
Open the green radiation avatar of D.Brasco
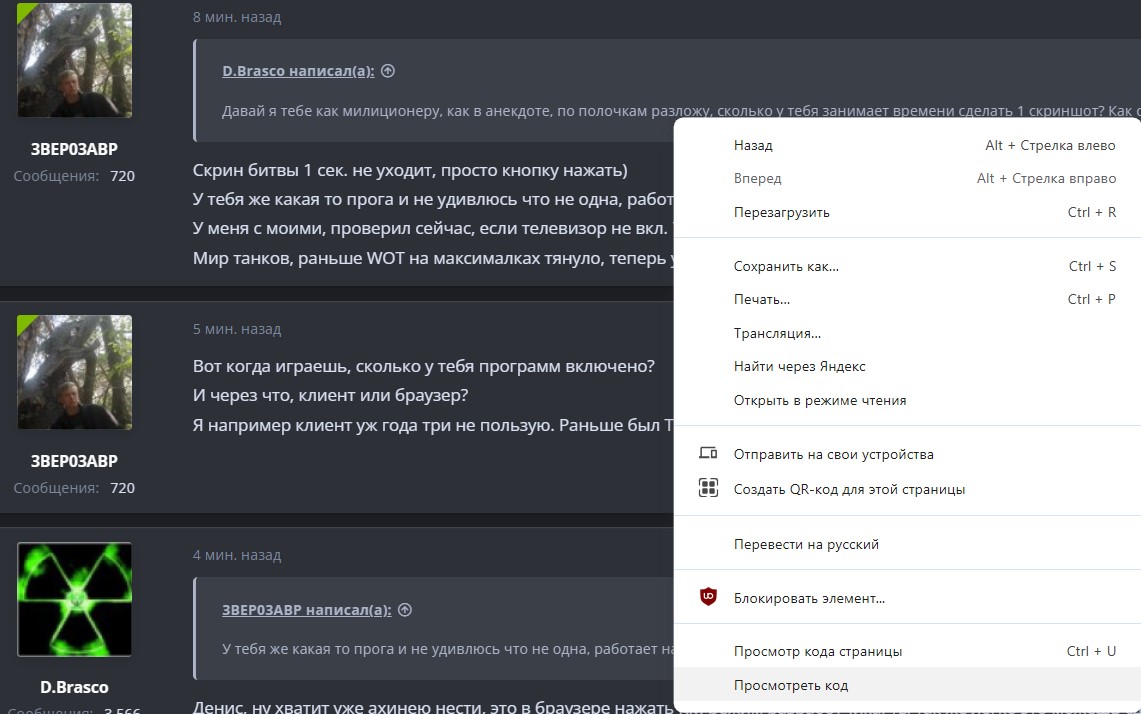pos(74,599)
